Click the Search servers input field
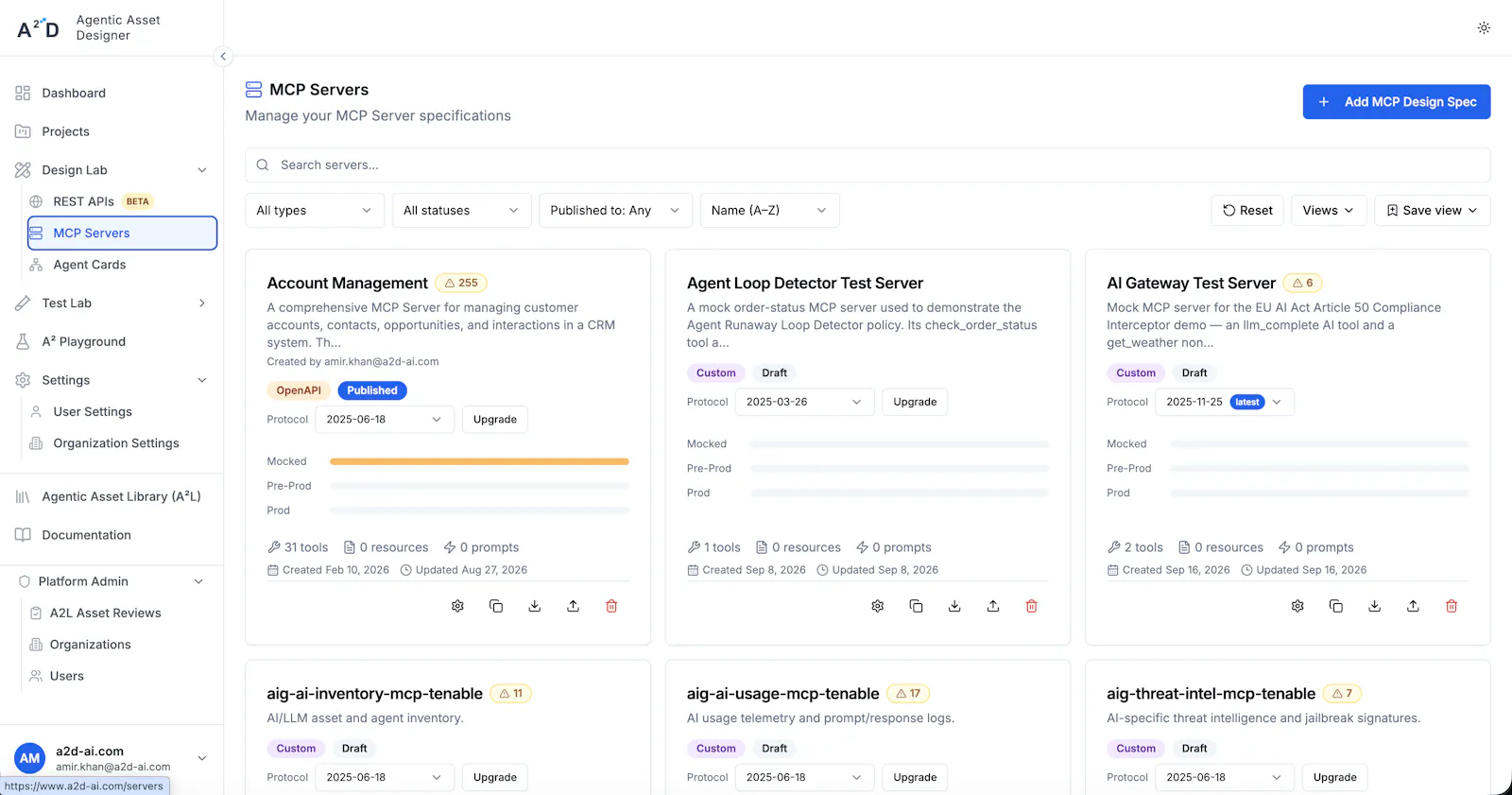1512x795 pixels. pyautogui.click(x=868, y=164)
